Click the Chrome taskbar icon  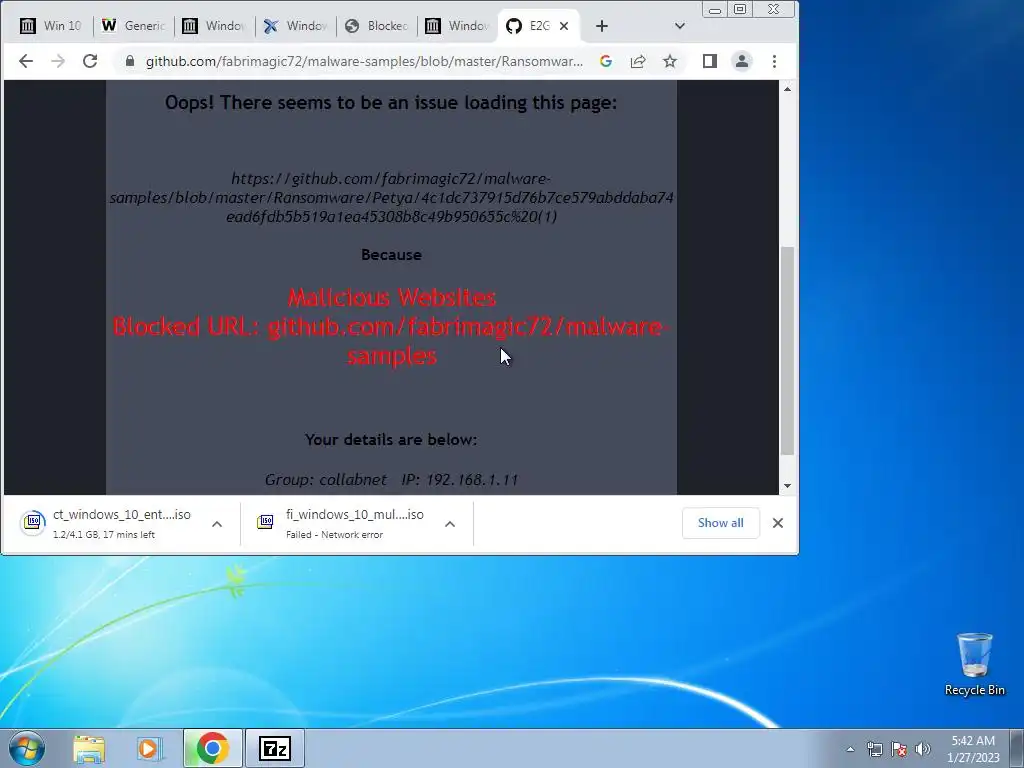[212, 748]
